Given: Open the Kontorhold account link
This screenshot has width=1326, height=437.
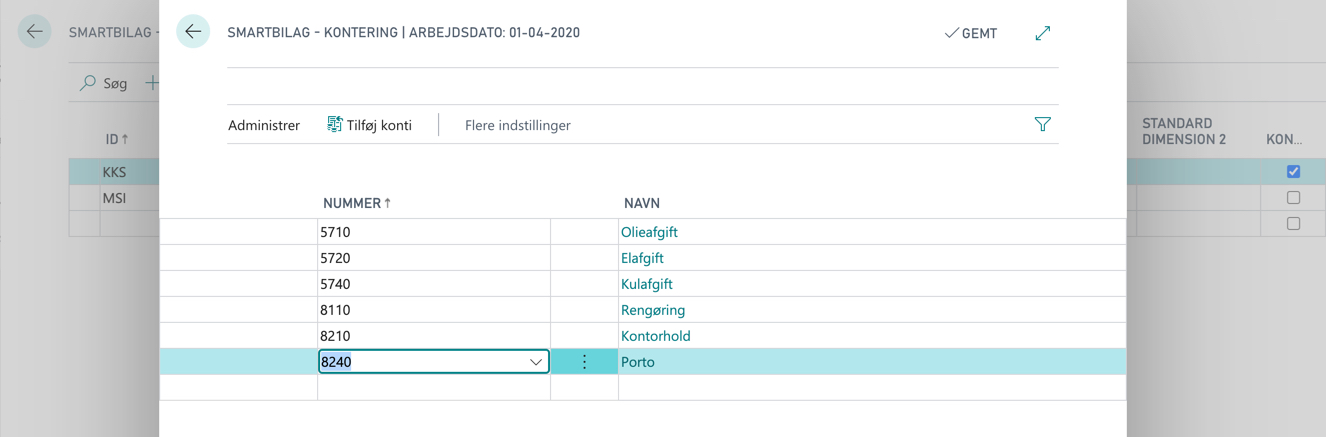Looking at the screenshot, I should (656, 336).
